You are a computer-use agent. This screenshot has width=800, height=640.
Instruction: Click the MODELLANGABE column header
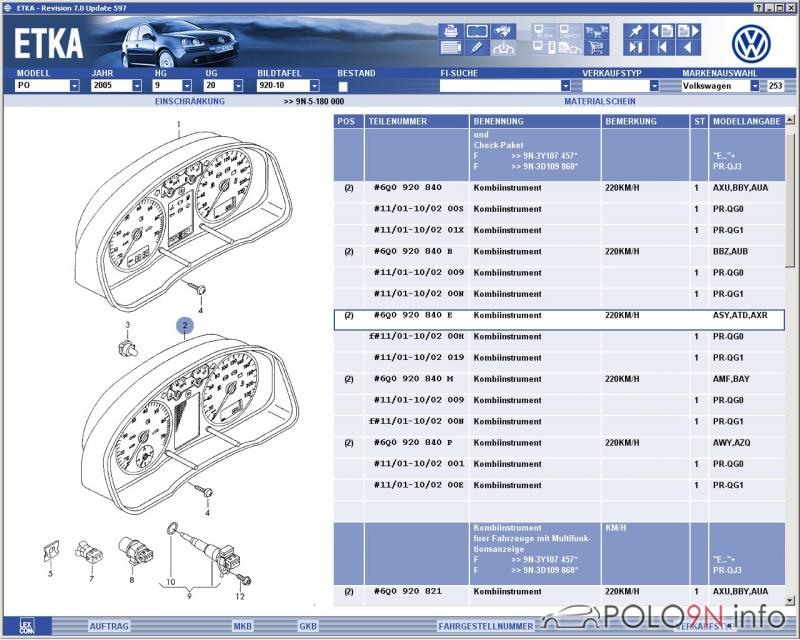pos(747,121)
